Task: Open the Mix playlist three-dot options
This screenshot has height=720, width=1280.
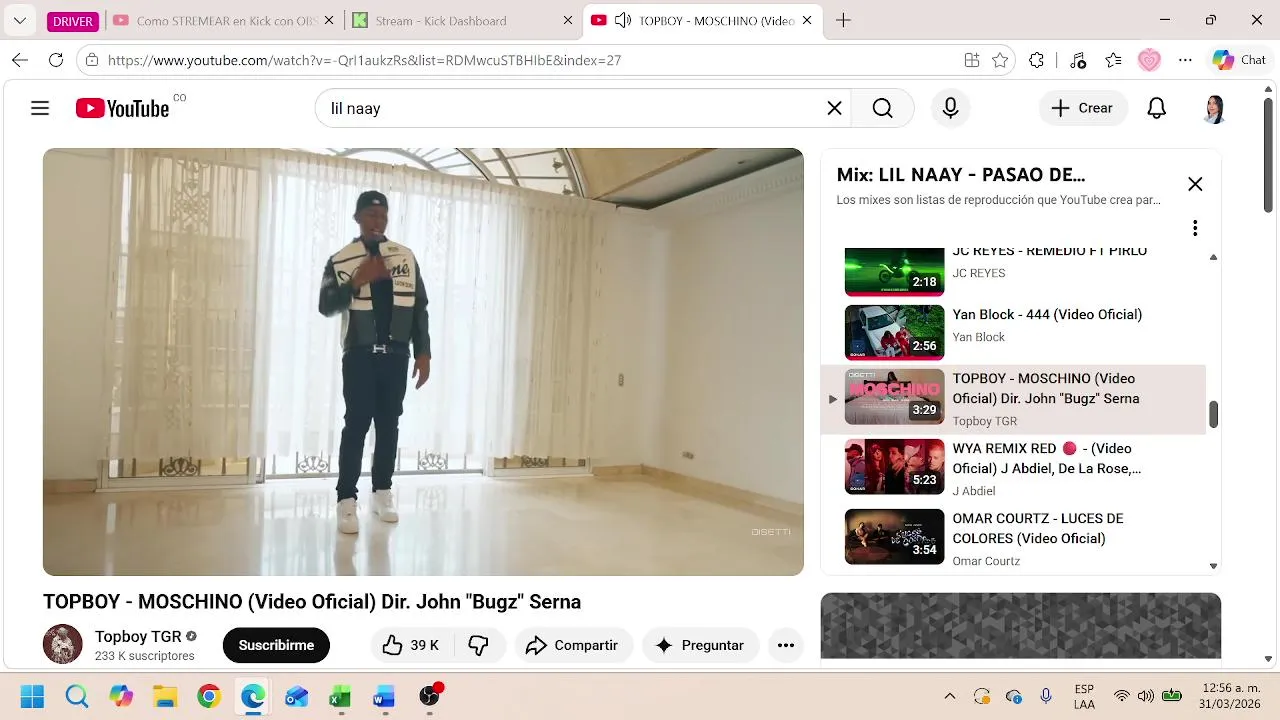Action: coord(1195,228)
